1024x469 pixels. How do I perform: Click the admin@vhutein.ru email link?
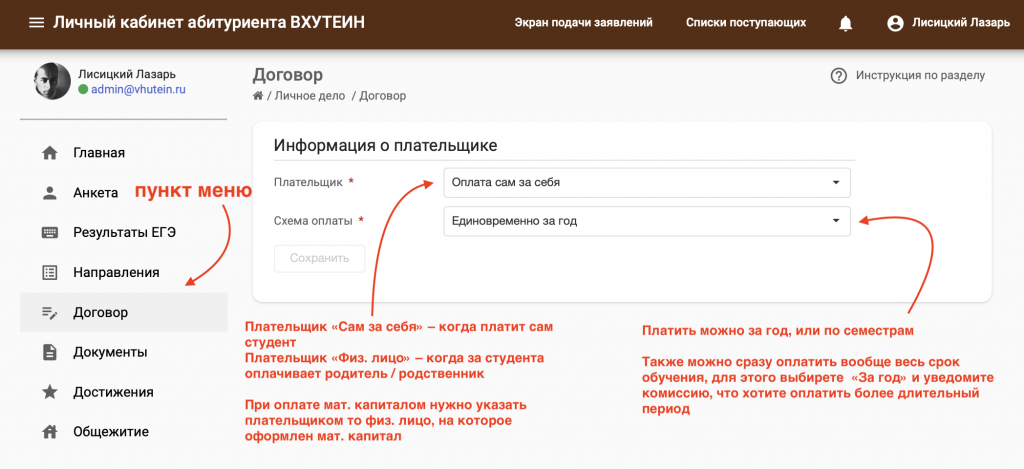[x=138, y=89]
